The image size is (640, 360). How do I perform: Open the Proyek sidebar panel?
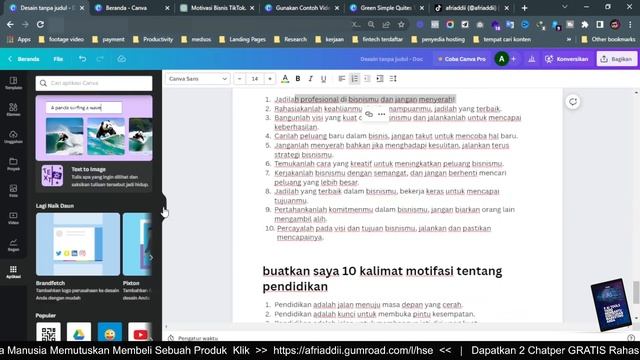pos(13,164)
